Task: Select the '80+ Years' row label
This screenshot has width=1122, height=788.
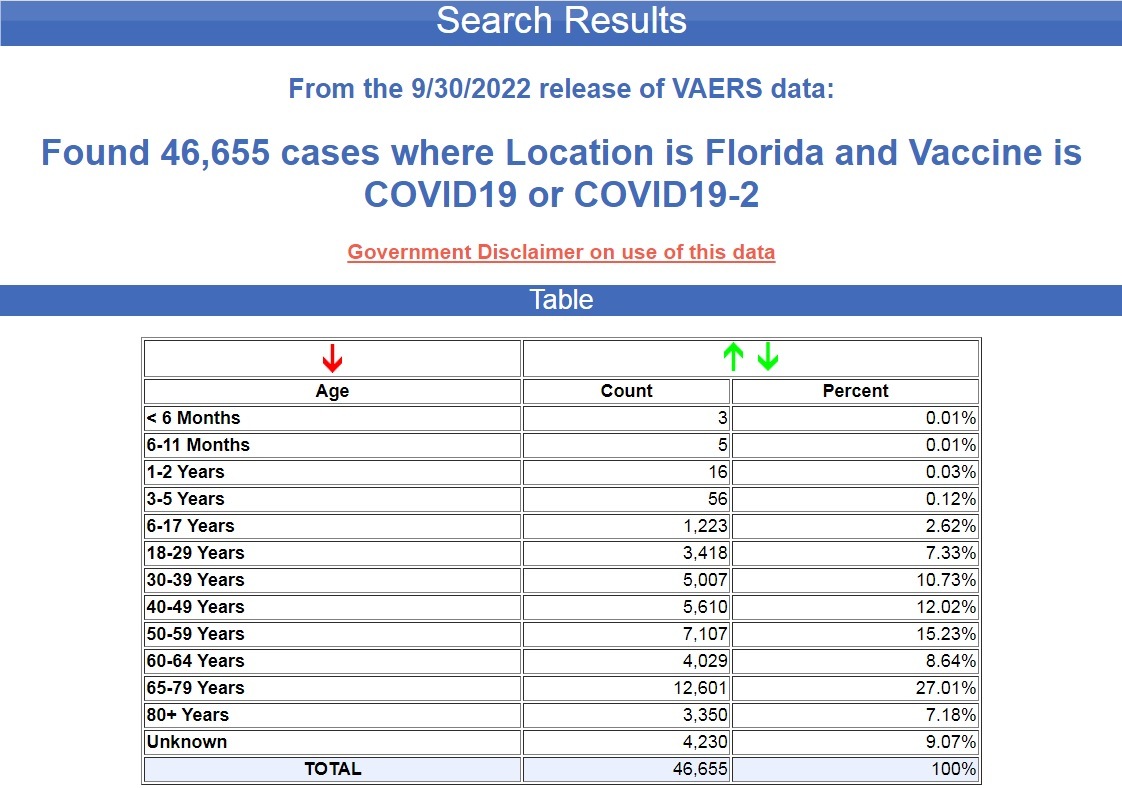Action: (188, 715)
